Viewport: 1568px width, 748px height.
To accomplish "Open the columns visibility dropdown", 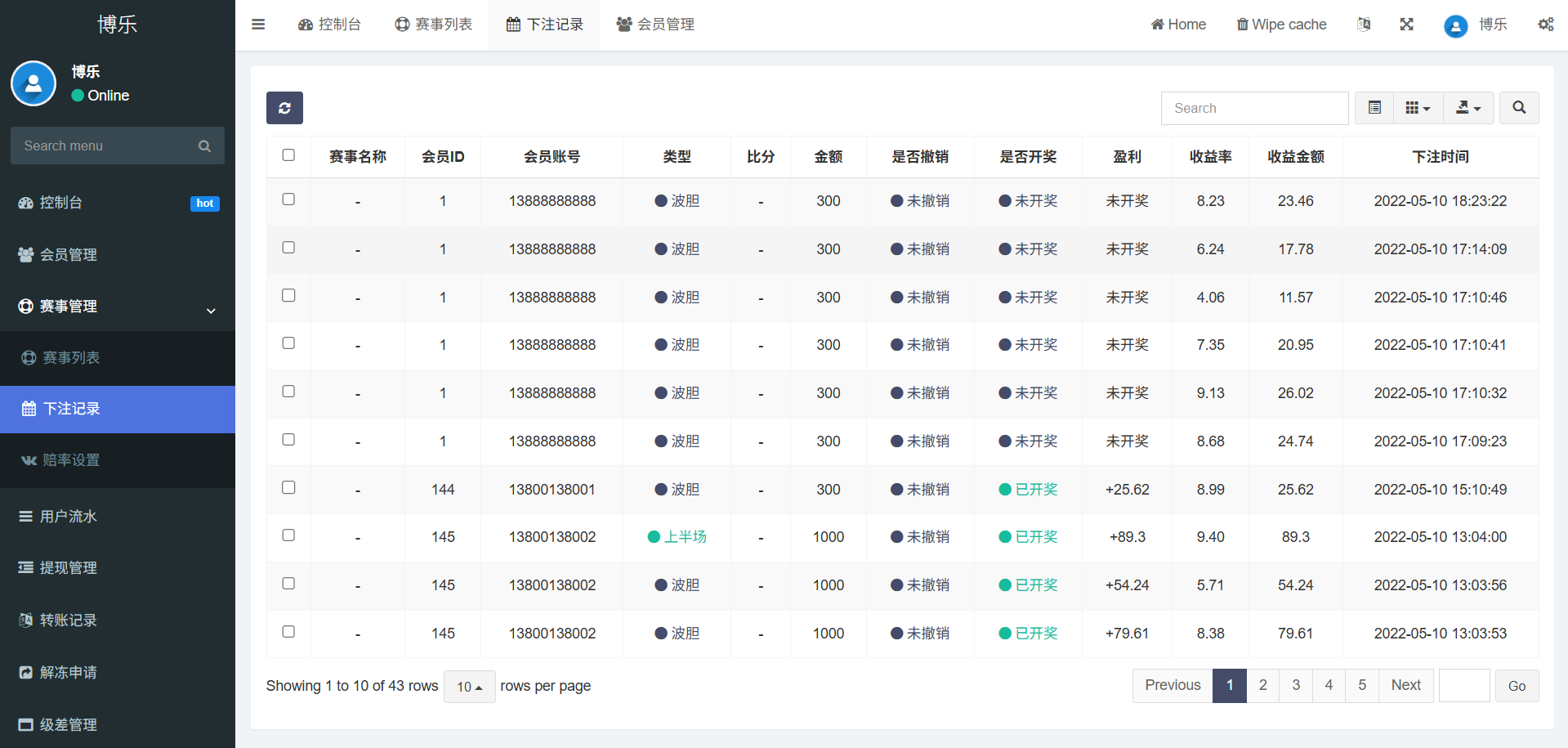I will [1418, 108].
